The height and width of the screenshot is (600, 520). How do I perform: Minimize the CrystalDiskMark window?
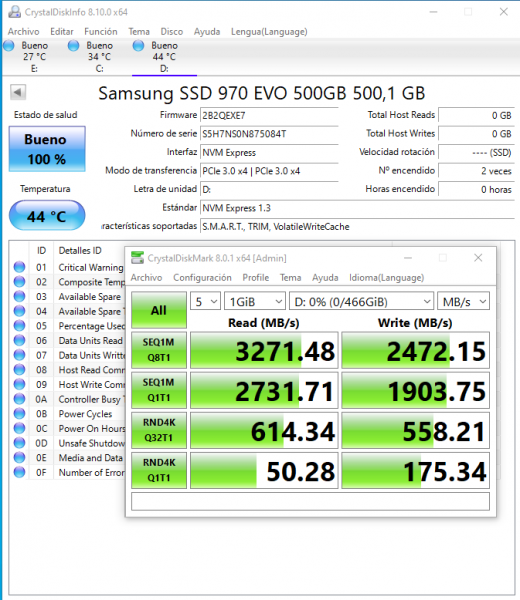[x=408, y=258]
